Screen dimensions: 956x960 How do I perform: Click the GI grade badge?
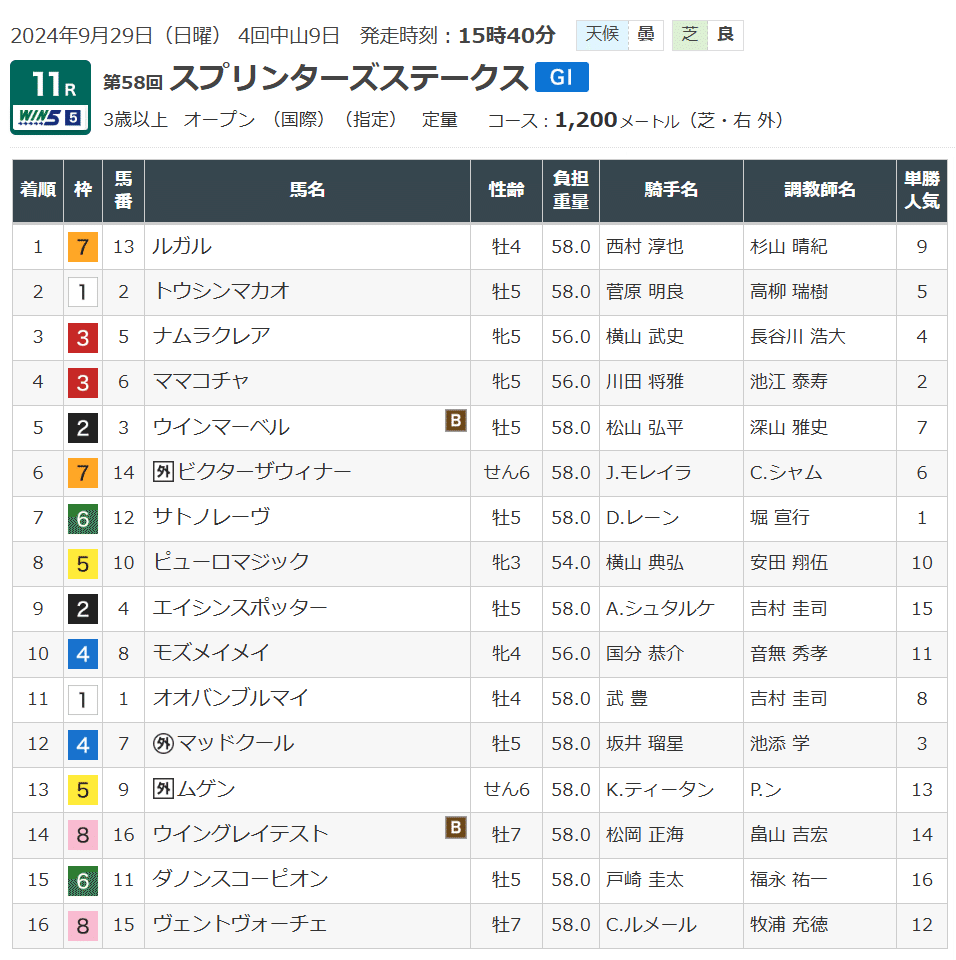pos(563,75)
